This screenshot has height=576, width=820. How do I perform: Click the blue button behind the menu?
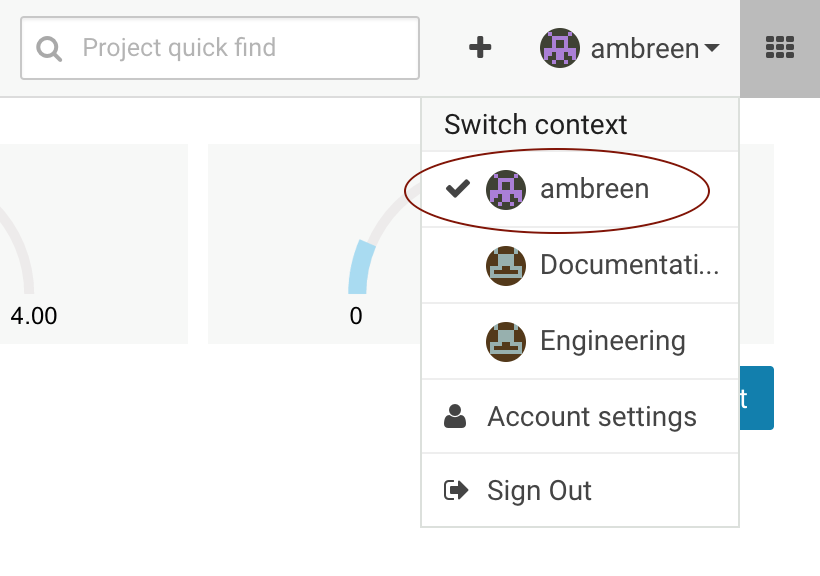coord(756,398)
